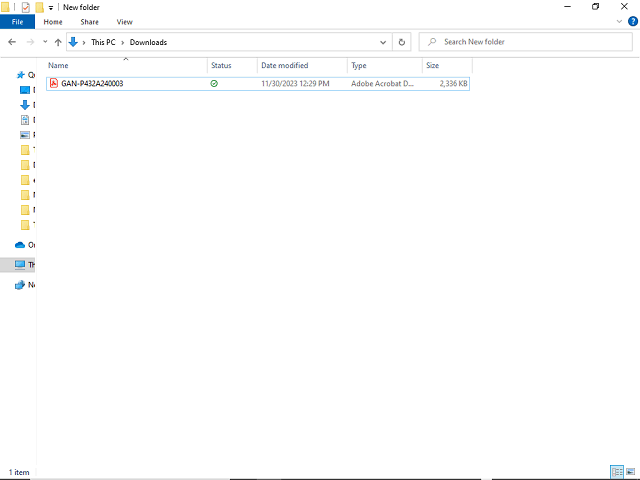Open Documents in the navigation pane
Image resolution: width=640 pixels, height=480 pixels.
pos(27,120)
